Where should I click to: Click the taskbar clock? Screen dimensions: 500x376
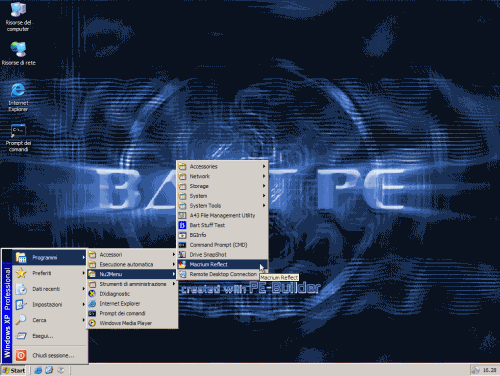coord(490,370)
